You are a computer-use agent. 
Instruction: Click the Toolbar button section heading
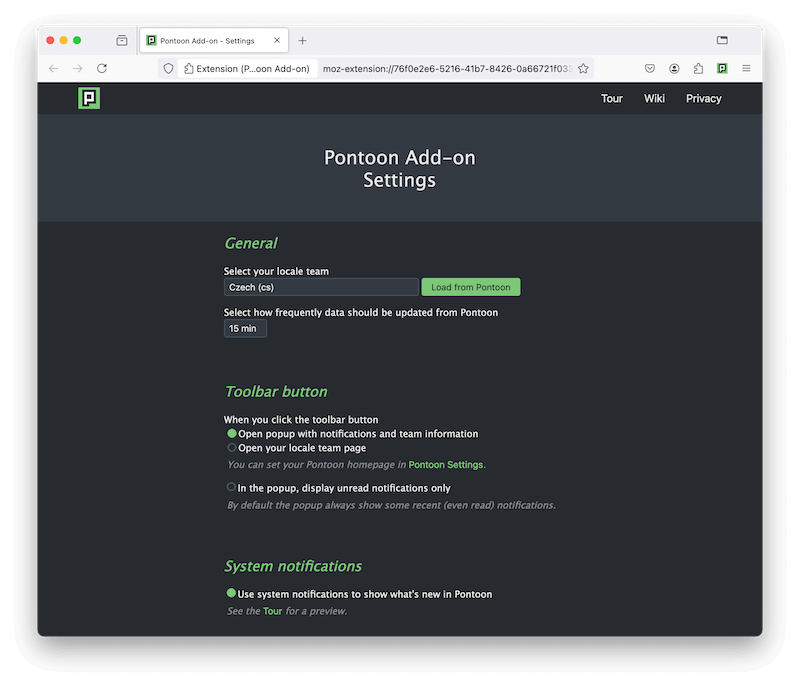(x=276, y=392)
